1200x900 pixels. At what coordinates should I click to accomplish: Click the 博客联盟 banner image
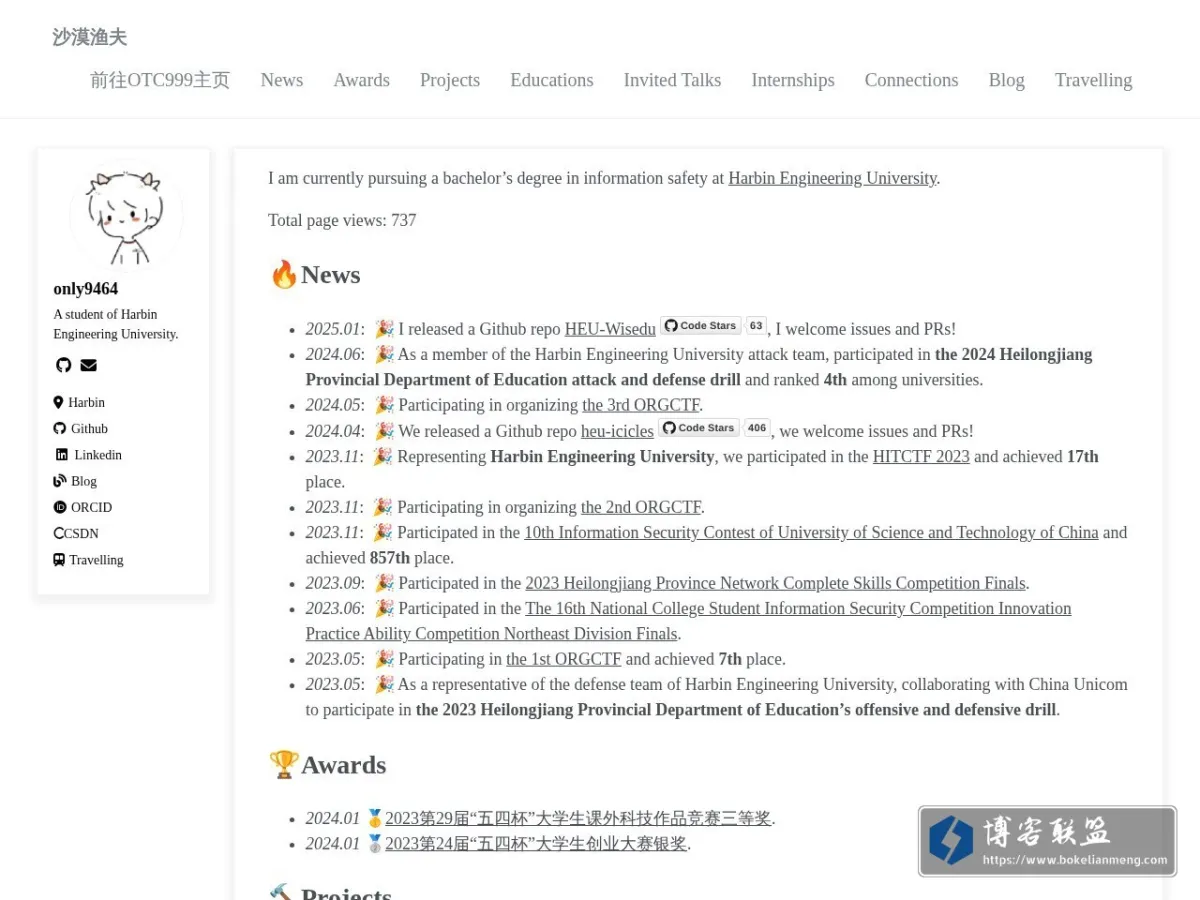tap(1047, 841)
